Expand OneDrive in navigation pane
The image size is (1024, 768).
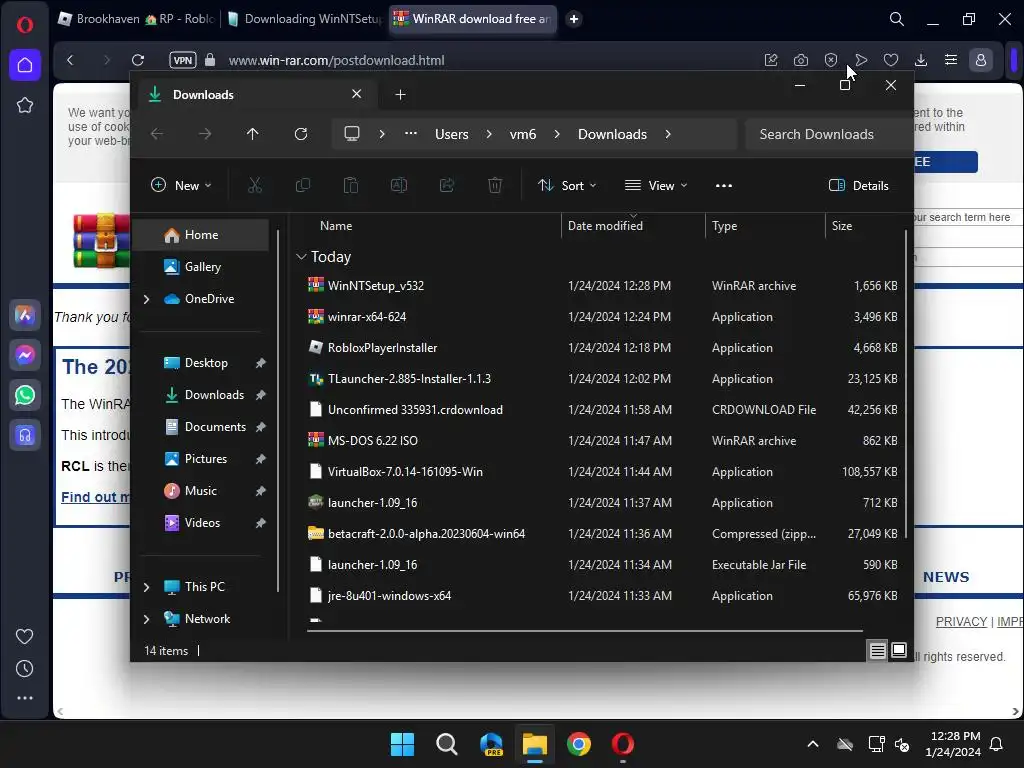[146, 299]
